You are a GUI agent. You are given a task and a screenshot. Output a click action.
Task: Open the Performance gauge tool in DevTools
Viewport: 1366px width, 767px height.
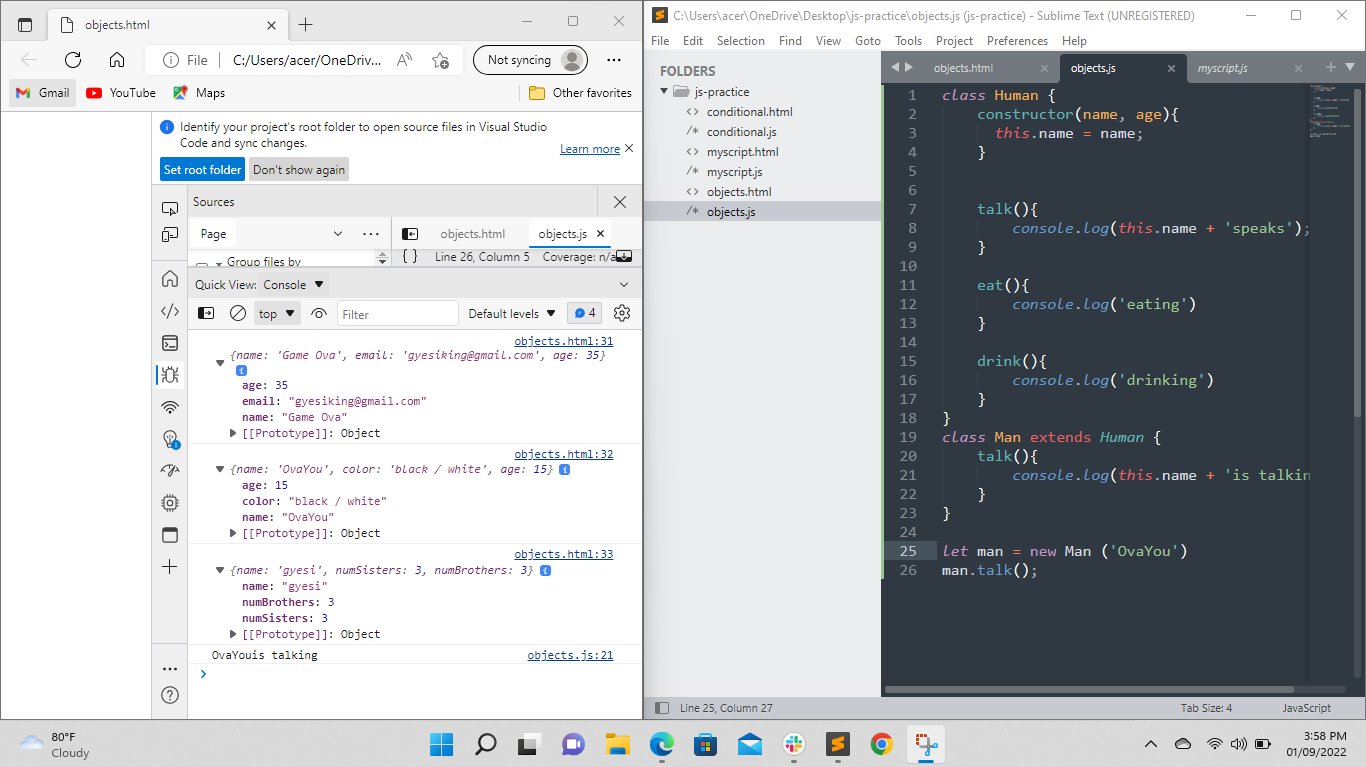coord(170,471)
